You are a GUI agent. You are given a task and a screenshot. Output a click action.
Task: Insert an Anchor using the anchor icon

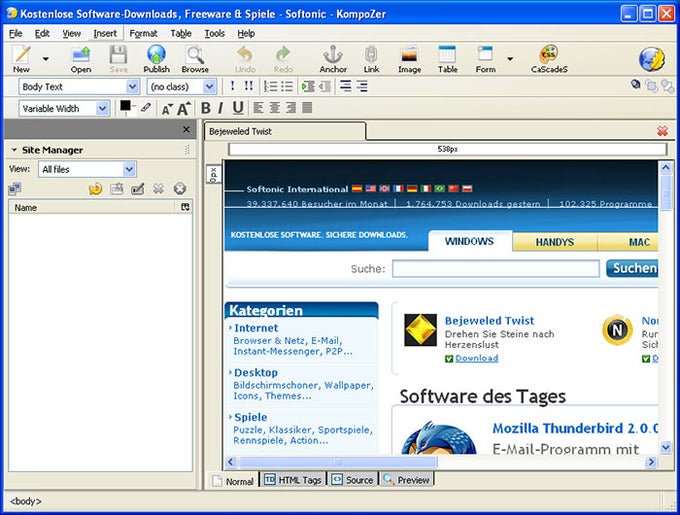pos(333,59)
